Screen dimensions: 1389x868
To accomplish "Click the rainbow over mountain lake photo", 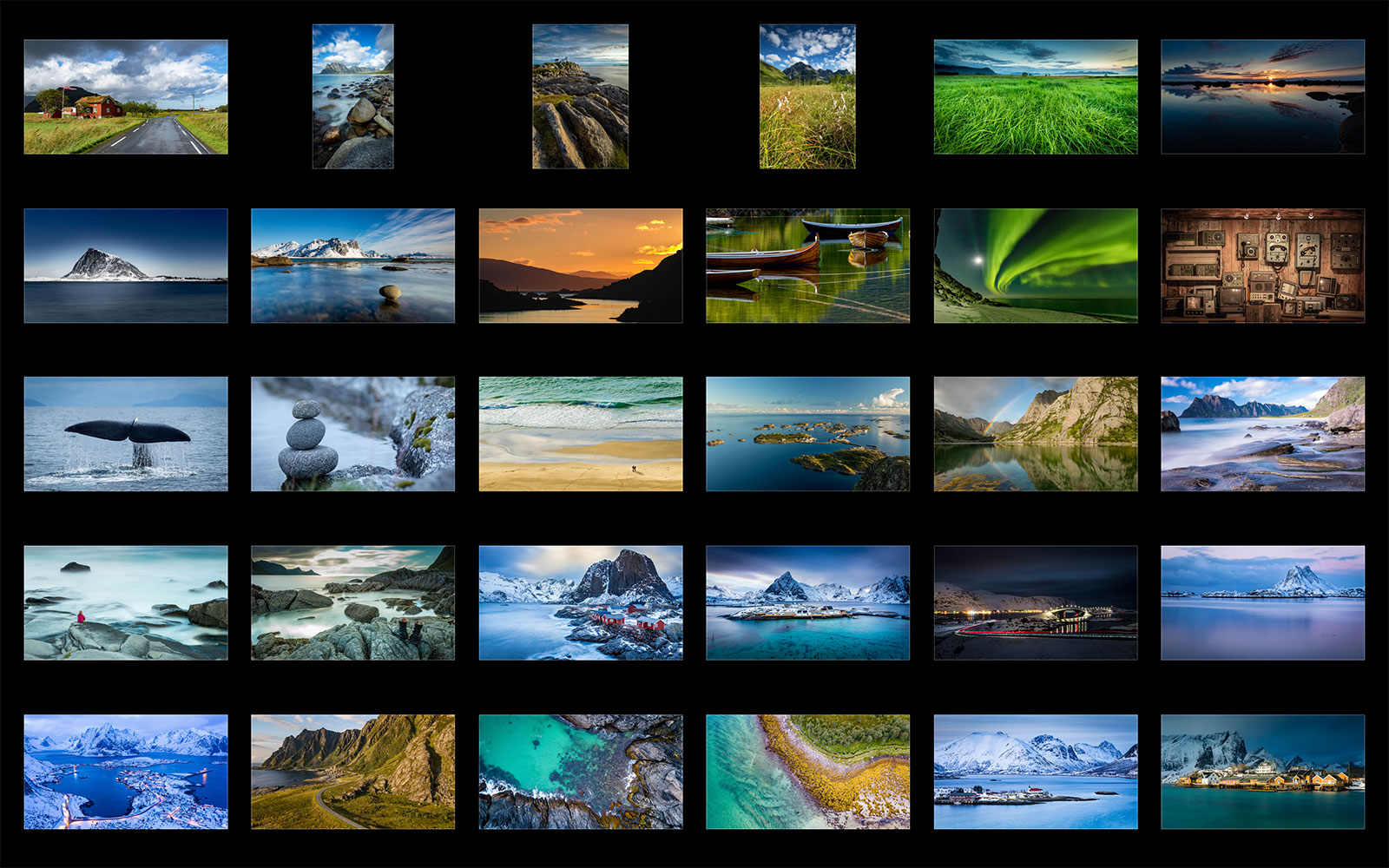I will [1035, 434].
